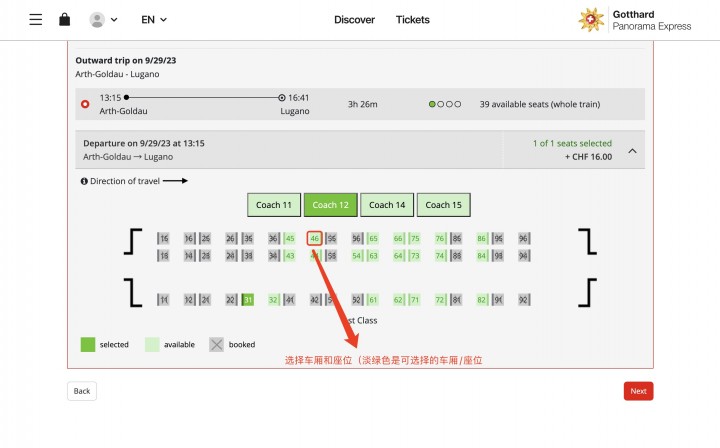Screen dimensions: 720x448
Task: Click the '+ CHF 16.00' price text
Action: coord(588,157)
